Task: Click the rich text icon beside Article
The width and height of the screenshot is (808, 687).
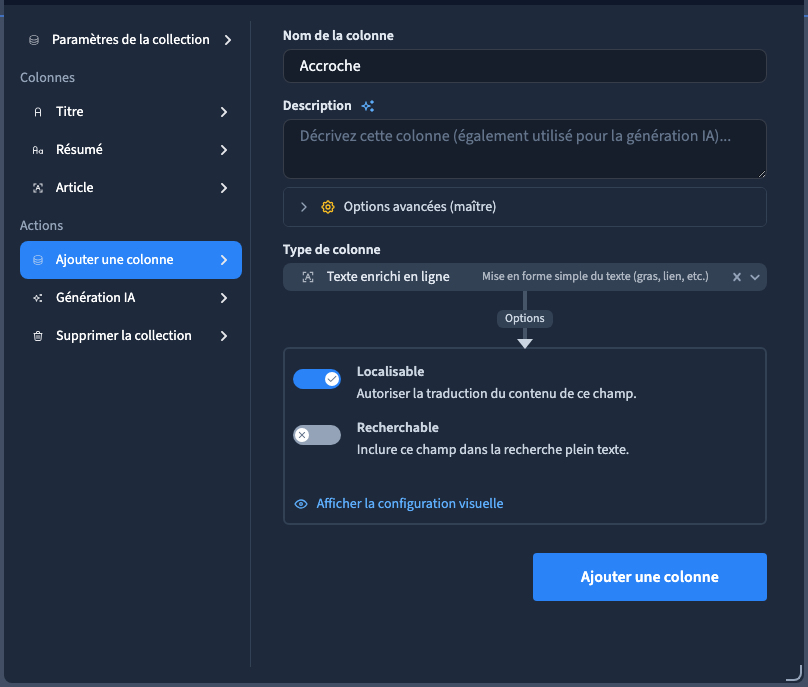Action: coord(38,188)
